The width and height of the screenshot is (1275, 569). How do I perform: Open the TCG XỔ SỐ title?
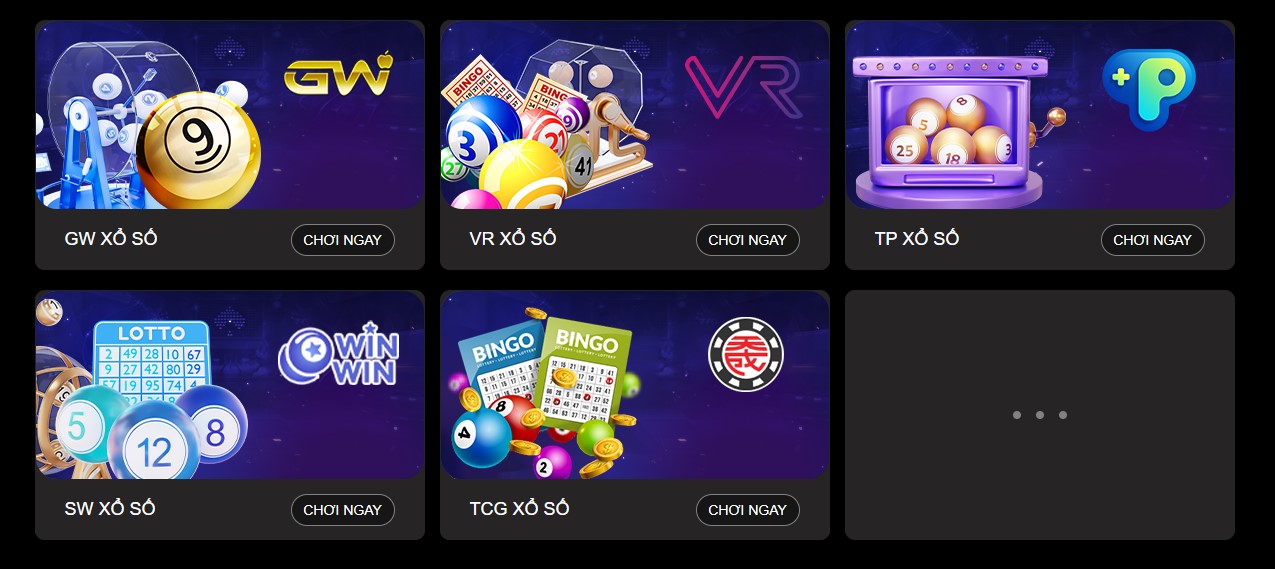(x=520, y=509)
